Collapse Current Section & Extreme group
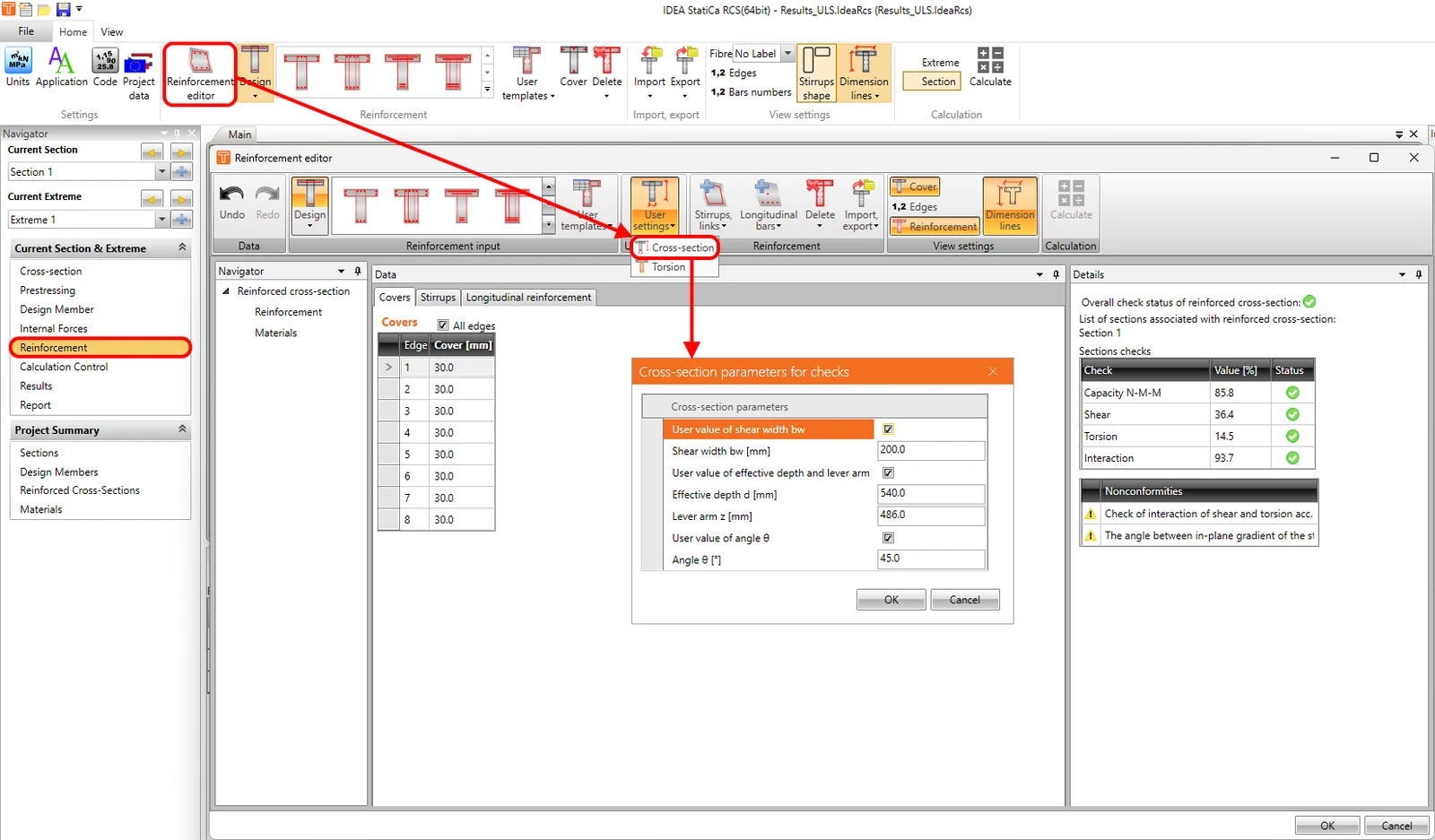This screenshot has width=1435, height=840. coord(182,247)
